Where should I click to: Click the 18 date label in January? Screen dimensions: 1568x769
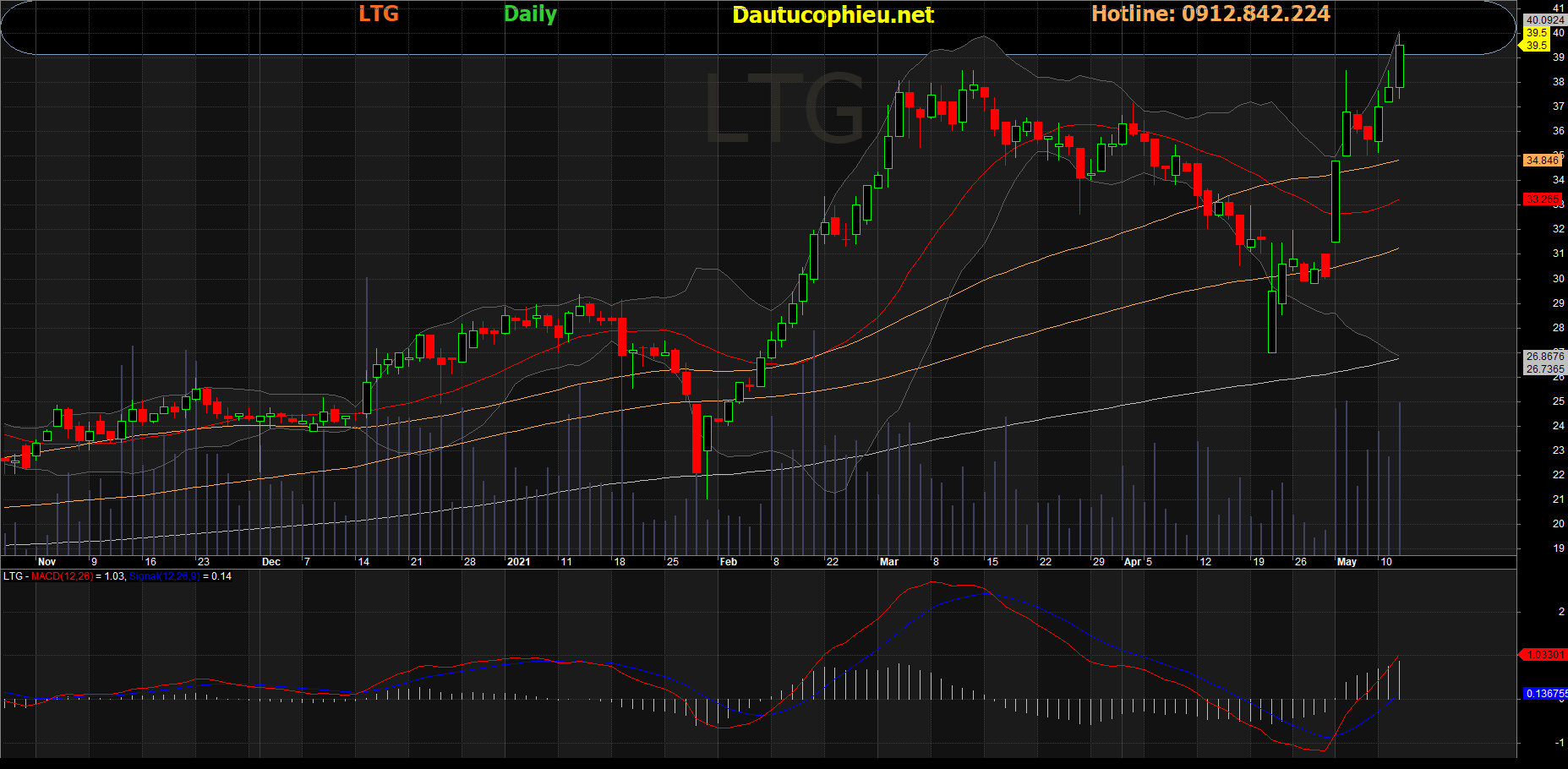620,562
